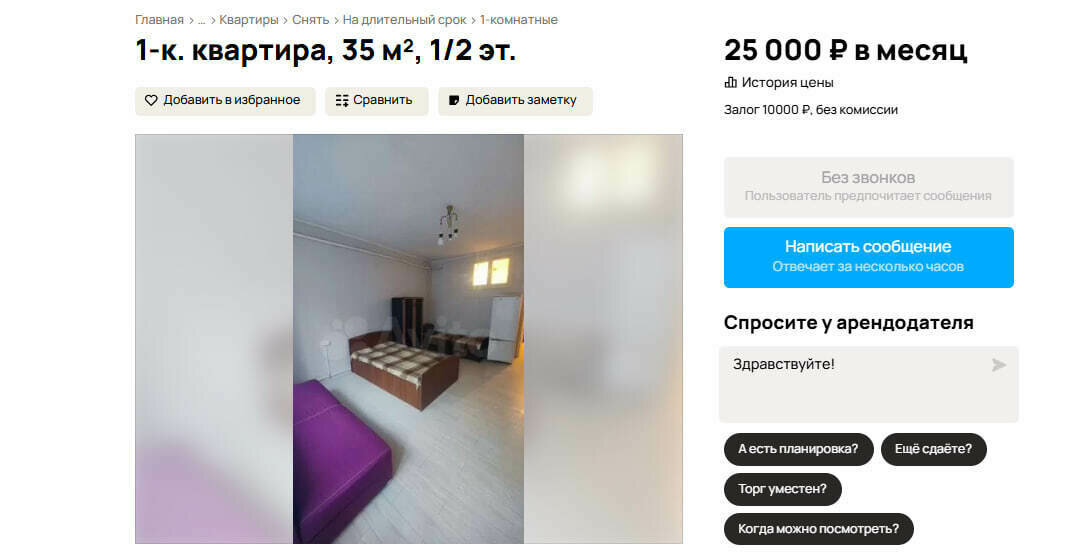This screenshot has height=560, width=1080.
Task: Open 1-комнатные breadcrumb link
Action: 519,20
